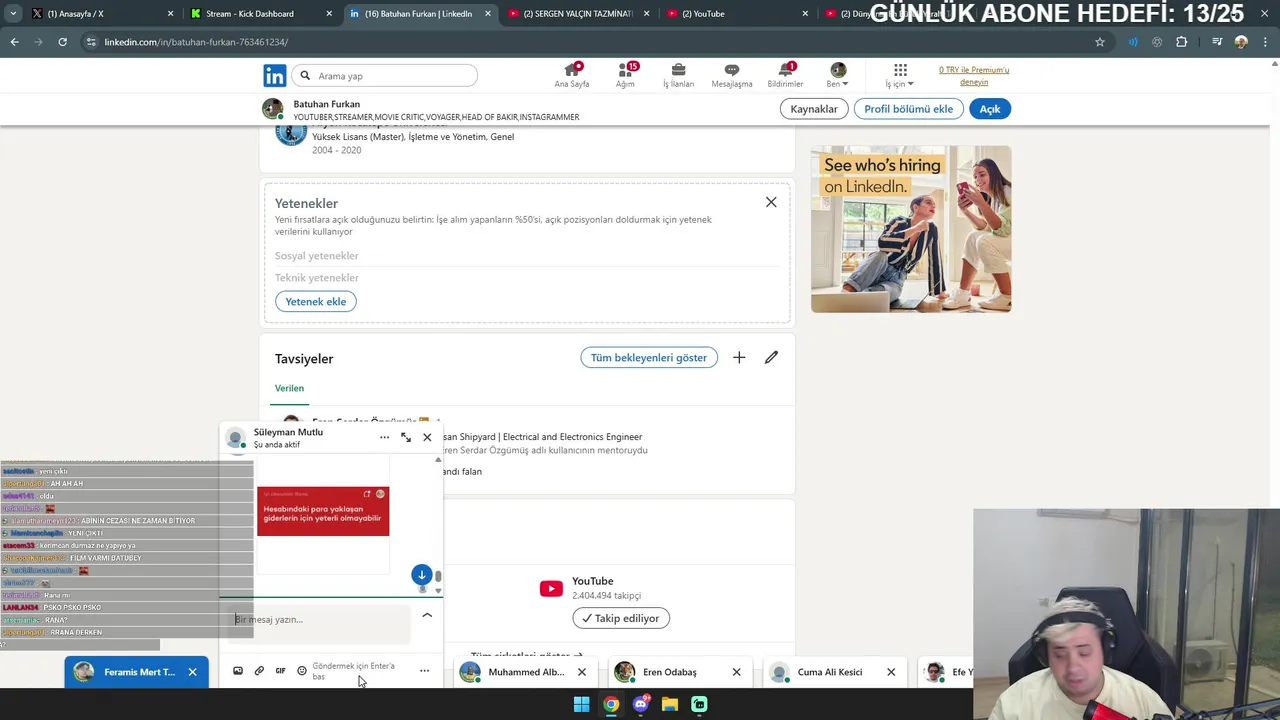
Task: Reload the page with refresh icon
Action: [62, 42]
